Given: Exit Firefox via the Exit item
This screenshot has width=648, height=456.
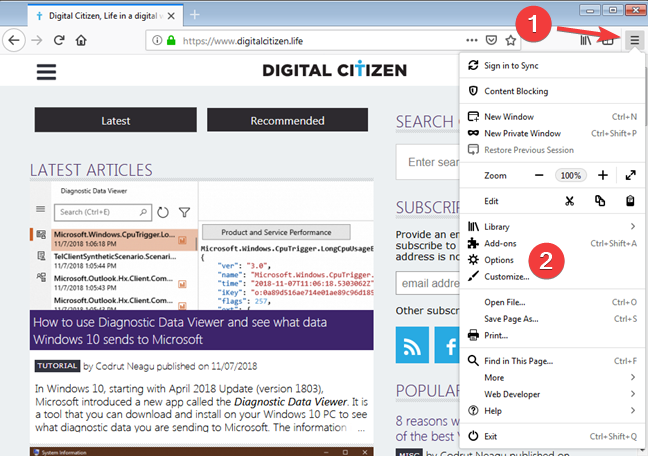Looking at the screenshot, I should click(x=552, y=436).
